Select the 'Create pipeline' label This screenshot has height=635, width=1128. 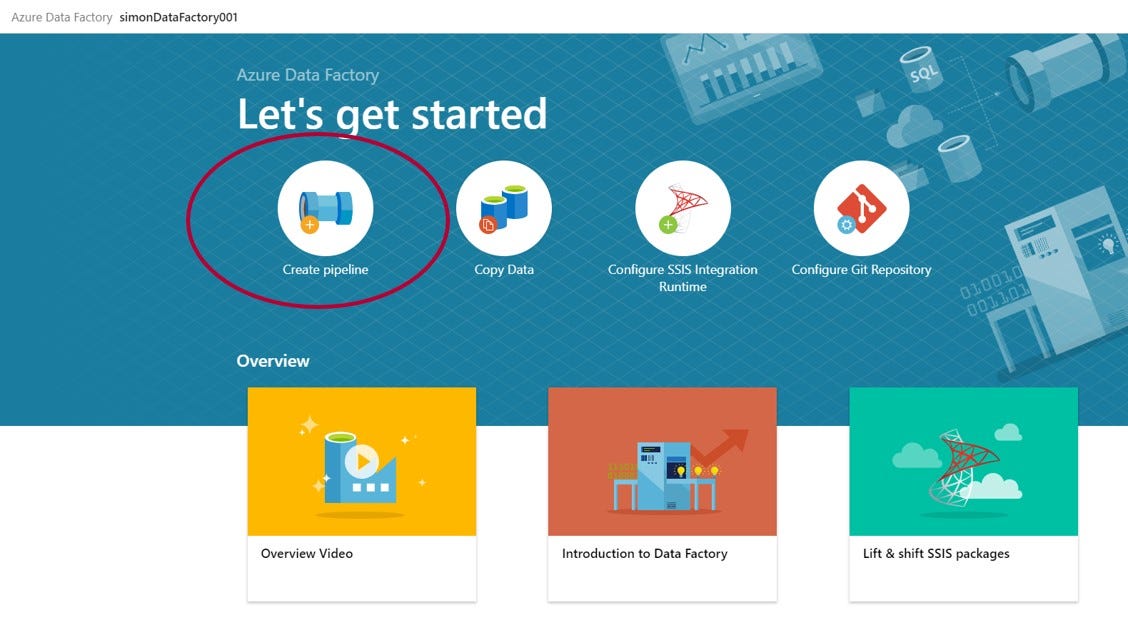click(325, 270)
